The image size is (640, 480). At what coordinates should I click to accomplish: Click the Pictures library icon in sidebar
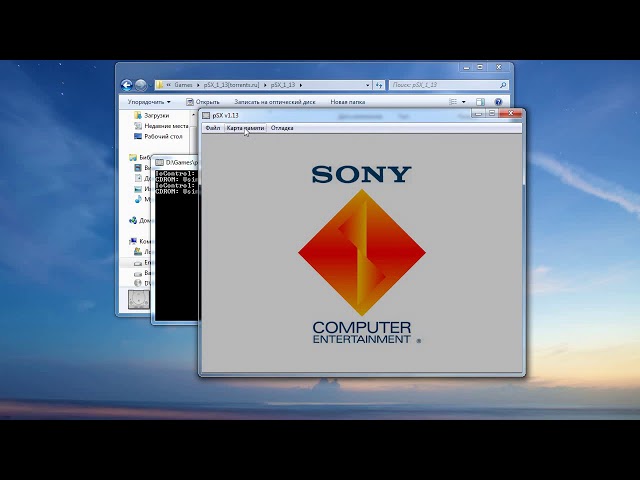point(138,189)
